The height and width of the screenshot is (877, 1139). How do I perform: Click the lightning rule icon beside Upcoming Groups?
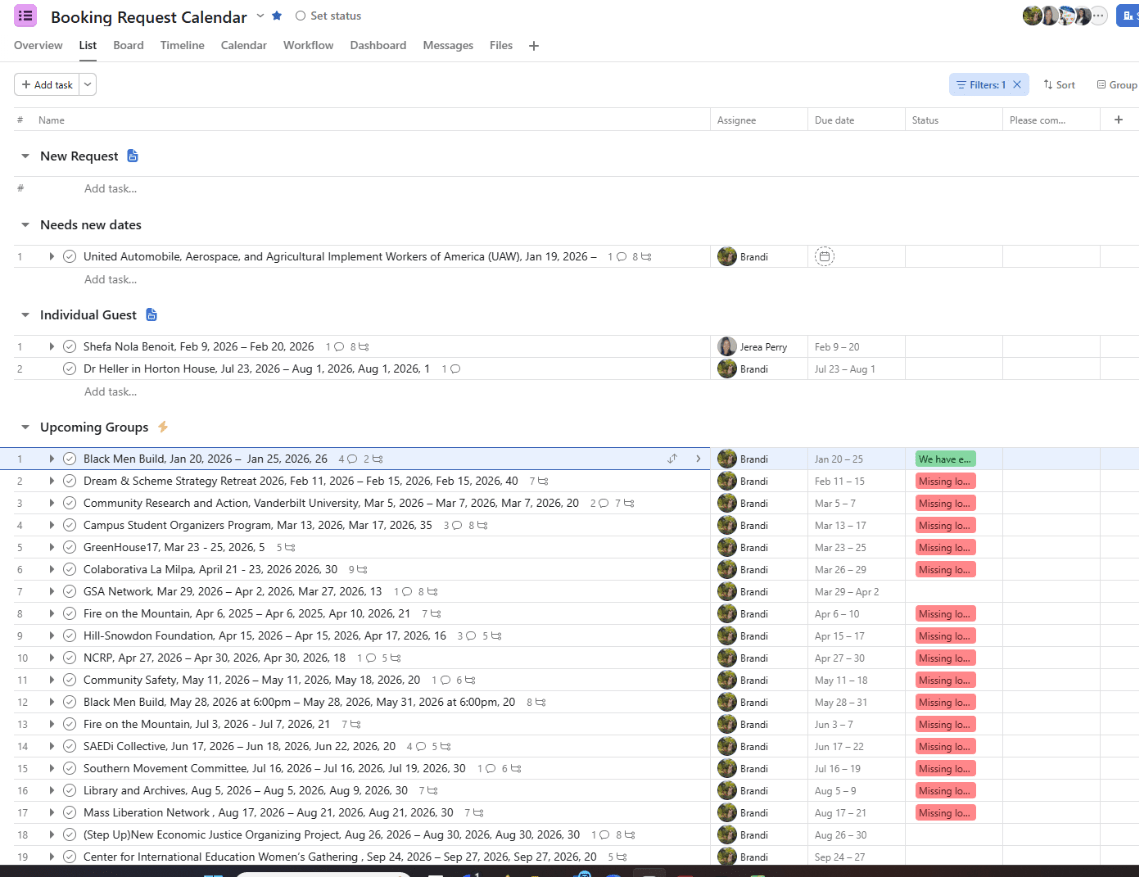pyautogui.click(x=163, y=427)
